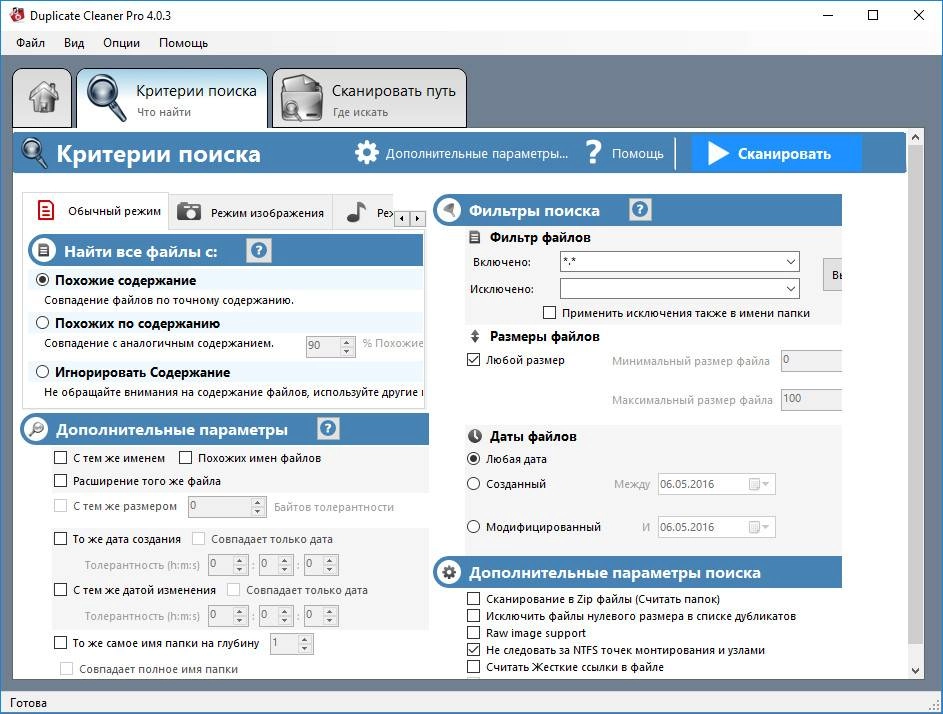
Task: Click the gear icon in Дополнительные параметры поиска header
Action: [x=449, y=573]
